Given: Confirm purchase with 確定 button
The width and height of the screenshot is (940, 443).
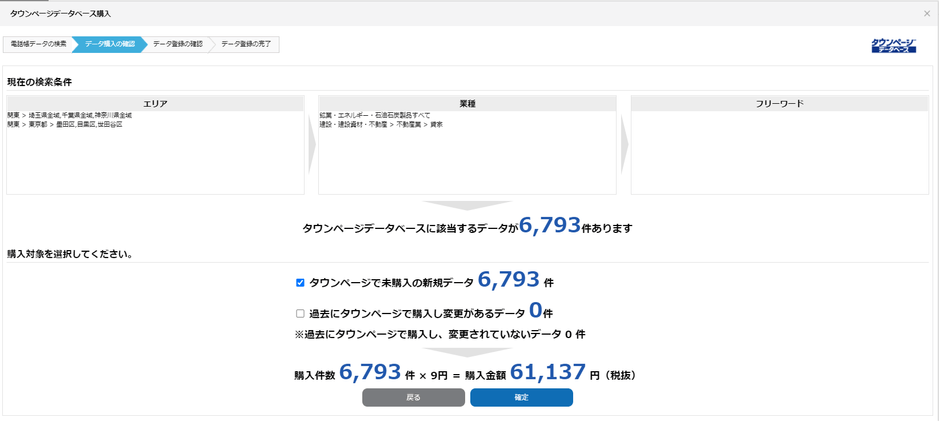Looking at the screenshot, I should pos(522,397).
